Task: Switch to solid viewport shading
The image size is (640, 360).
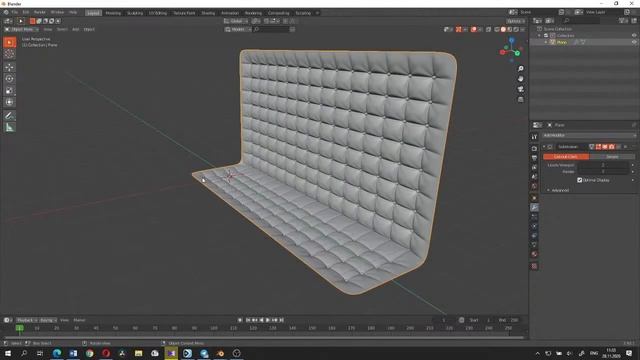Action: 503,29
